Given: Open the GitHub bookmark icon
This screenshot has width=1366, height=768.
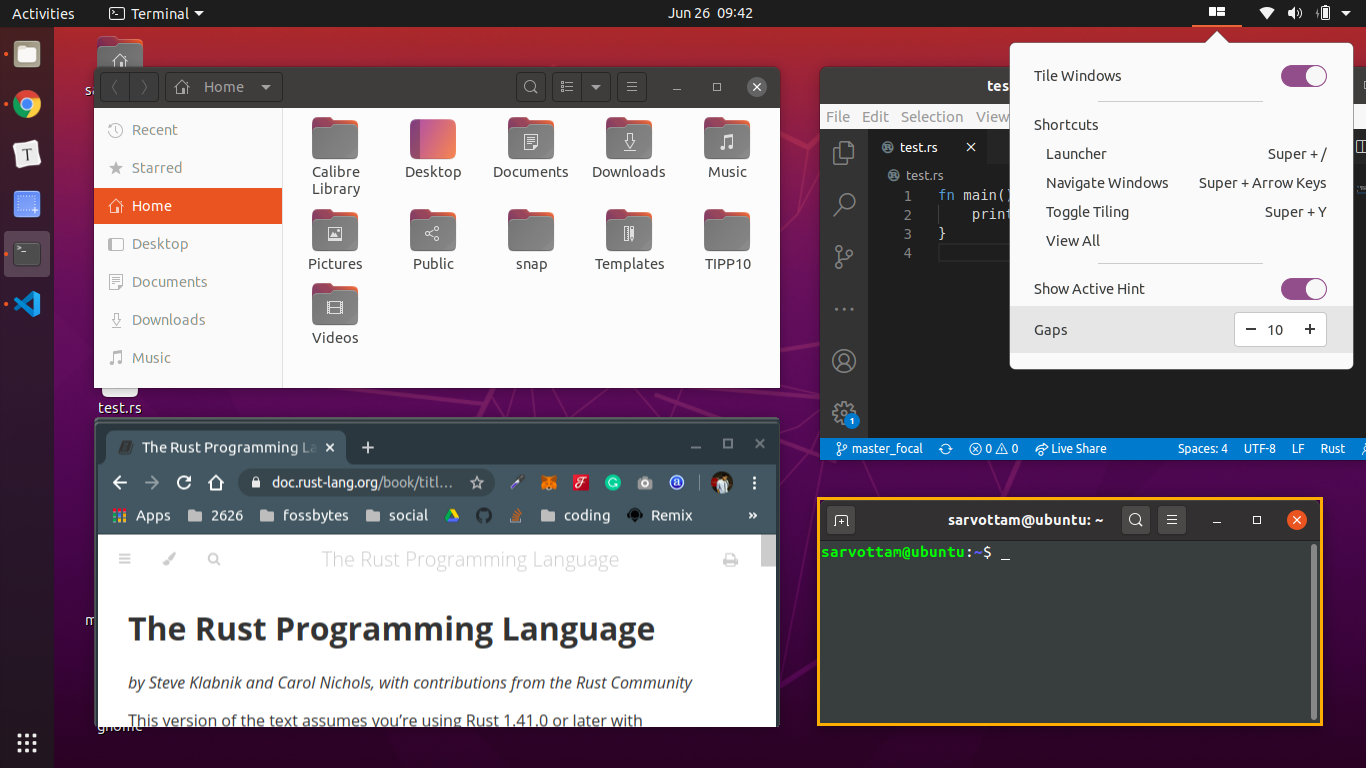Looking at the screenshot, I should (x=484, y=516).
